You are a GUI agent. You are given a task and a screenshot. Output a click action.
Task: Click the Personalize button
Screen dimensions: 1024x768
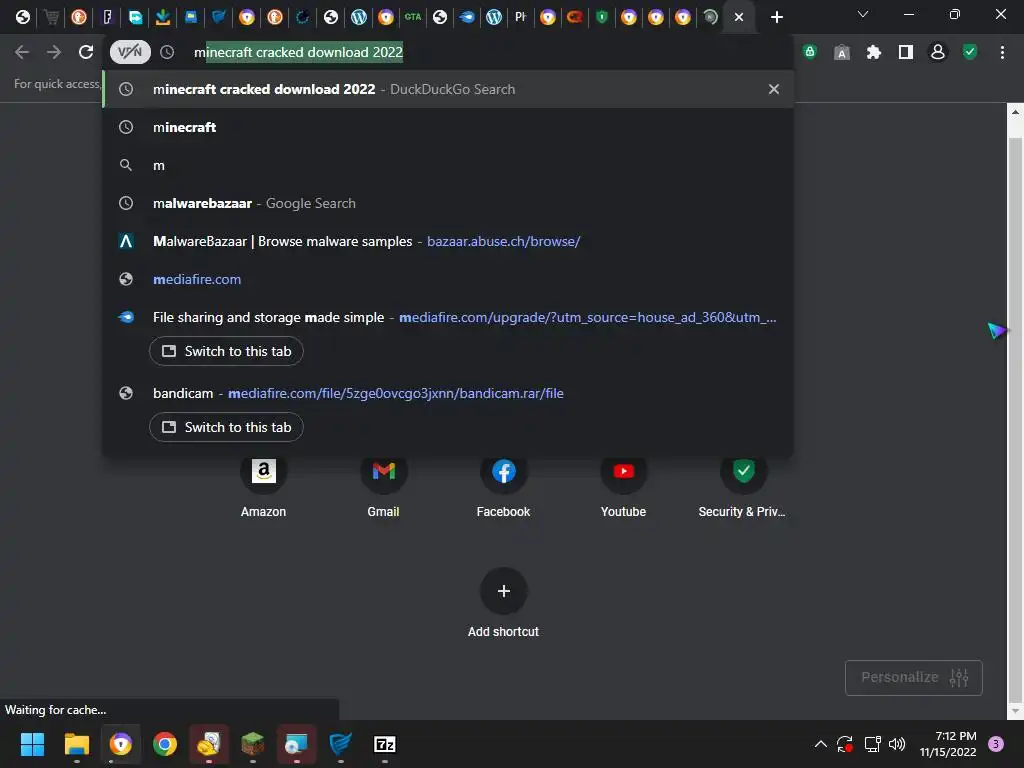914,678
